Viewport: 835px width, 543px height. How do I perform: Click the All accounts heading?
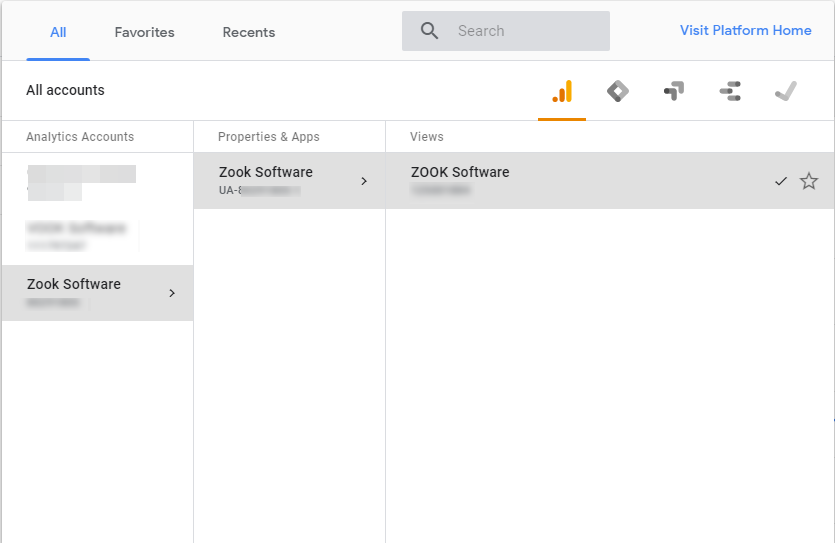[x=66, y=90]
